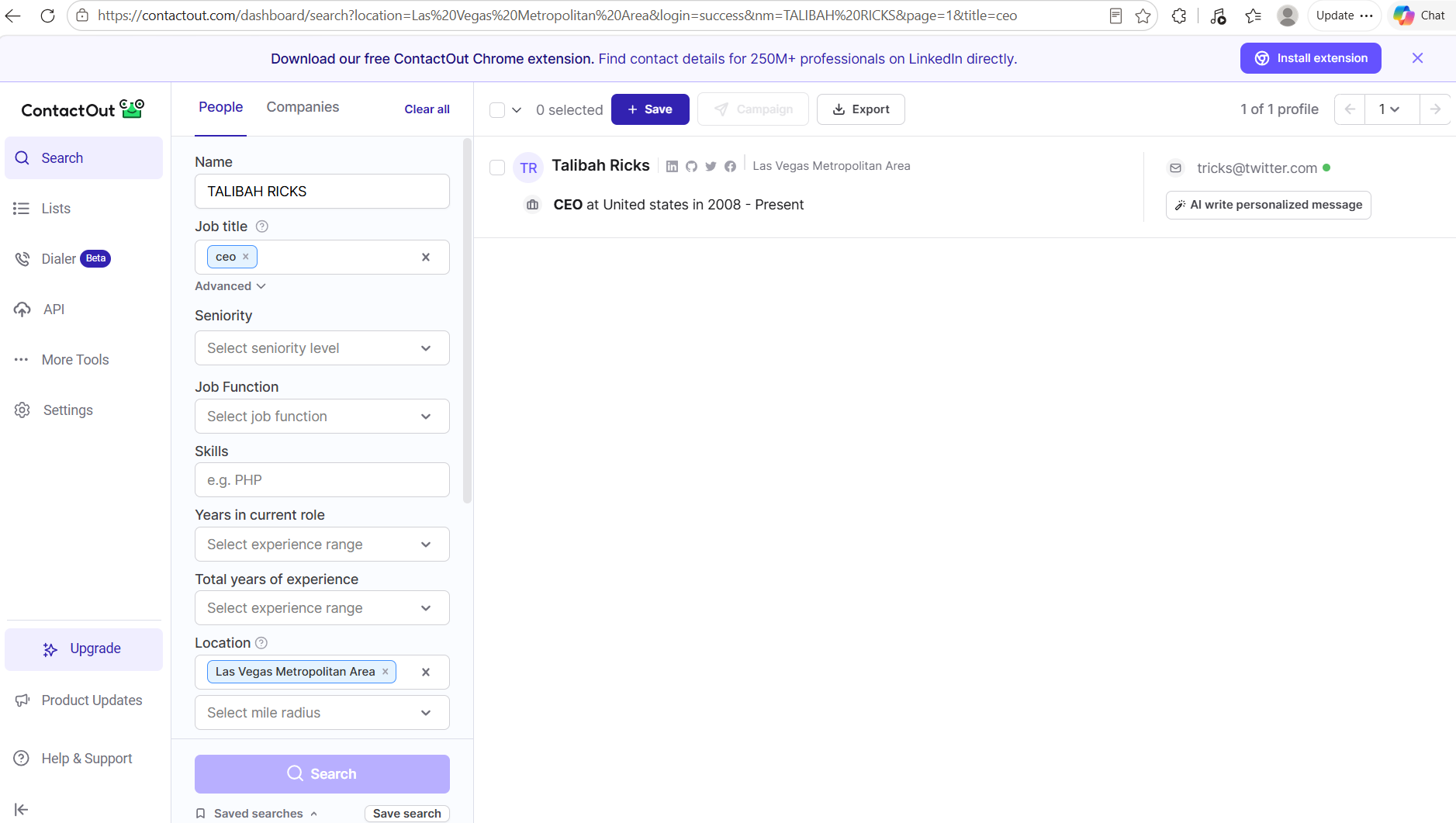Tick the select-all profiles checkbox
The height and width of the screenshot is (823, 1456).
(497, 110)
